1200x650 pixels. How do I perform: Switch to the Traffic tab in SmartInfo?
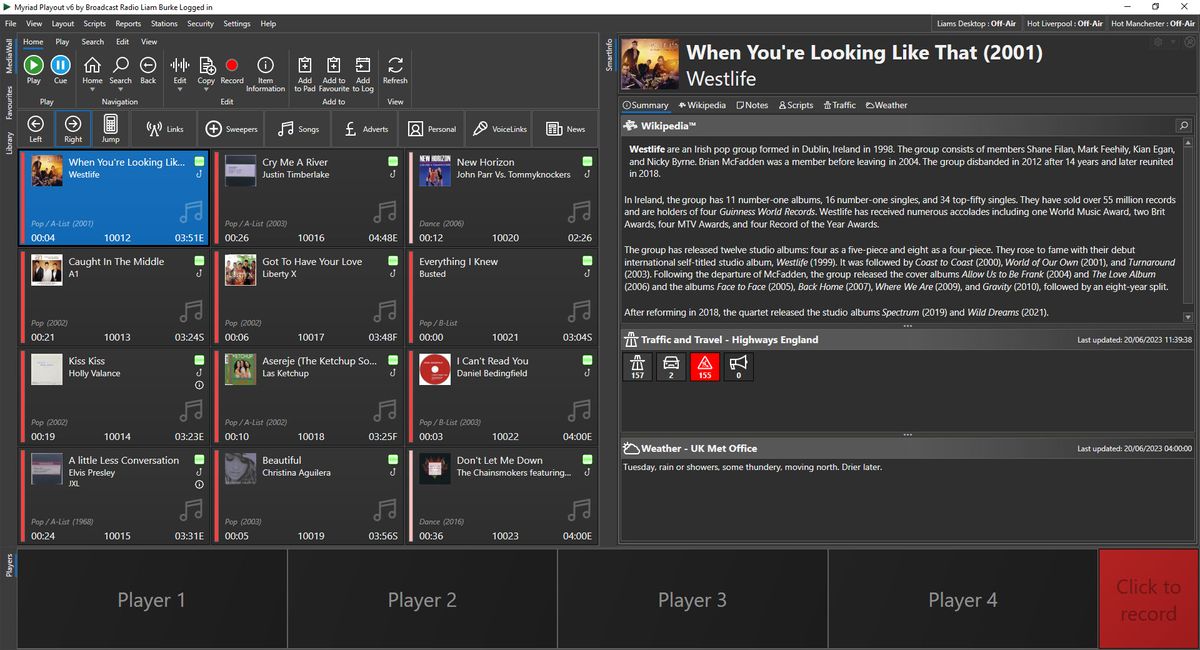[x=839, y=105]
